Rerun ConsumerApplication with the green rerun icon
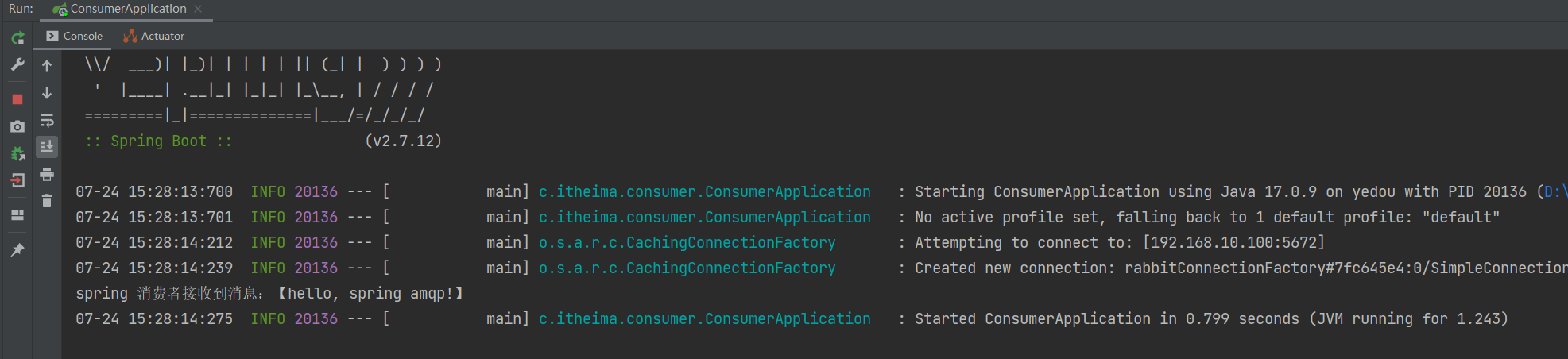 coord(17,37)
